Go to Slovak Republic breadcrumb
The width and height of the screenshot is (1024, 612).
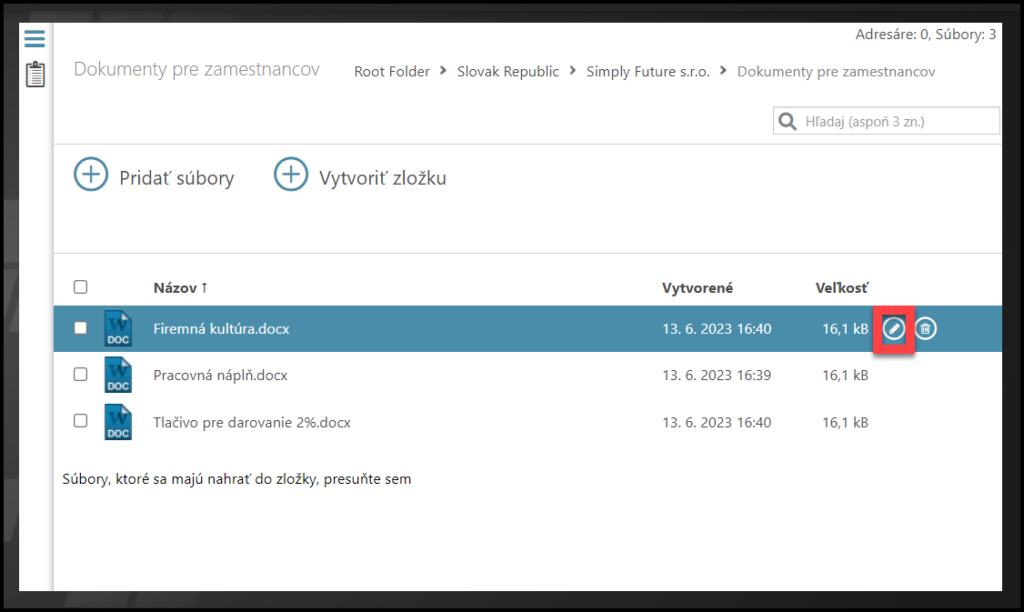point(508,72)
